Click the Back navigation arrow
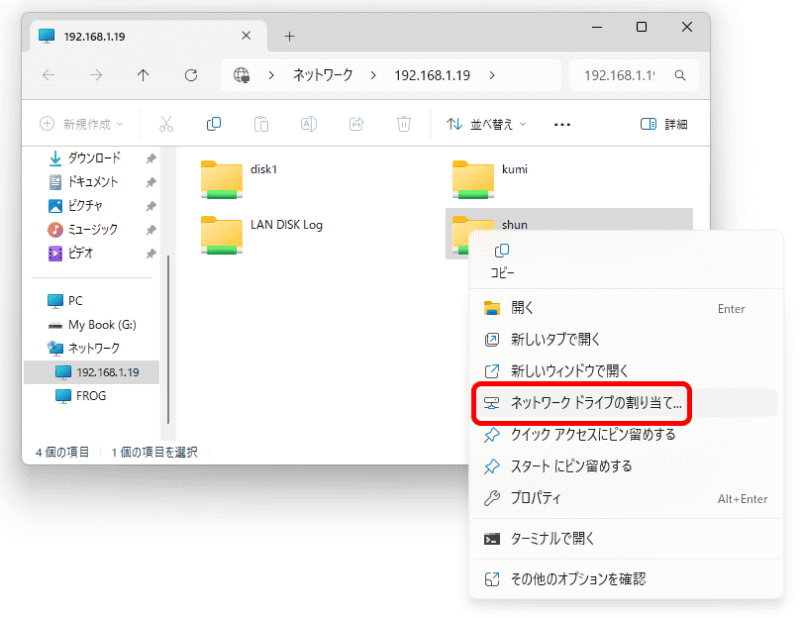The width and height of the screenshot is (800, 618). [48, 75]
